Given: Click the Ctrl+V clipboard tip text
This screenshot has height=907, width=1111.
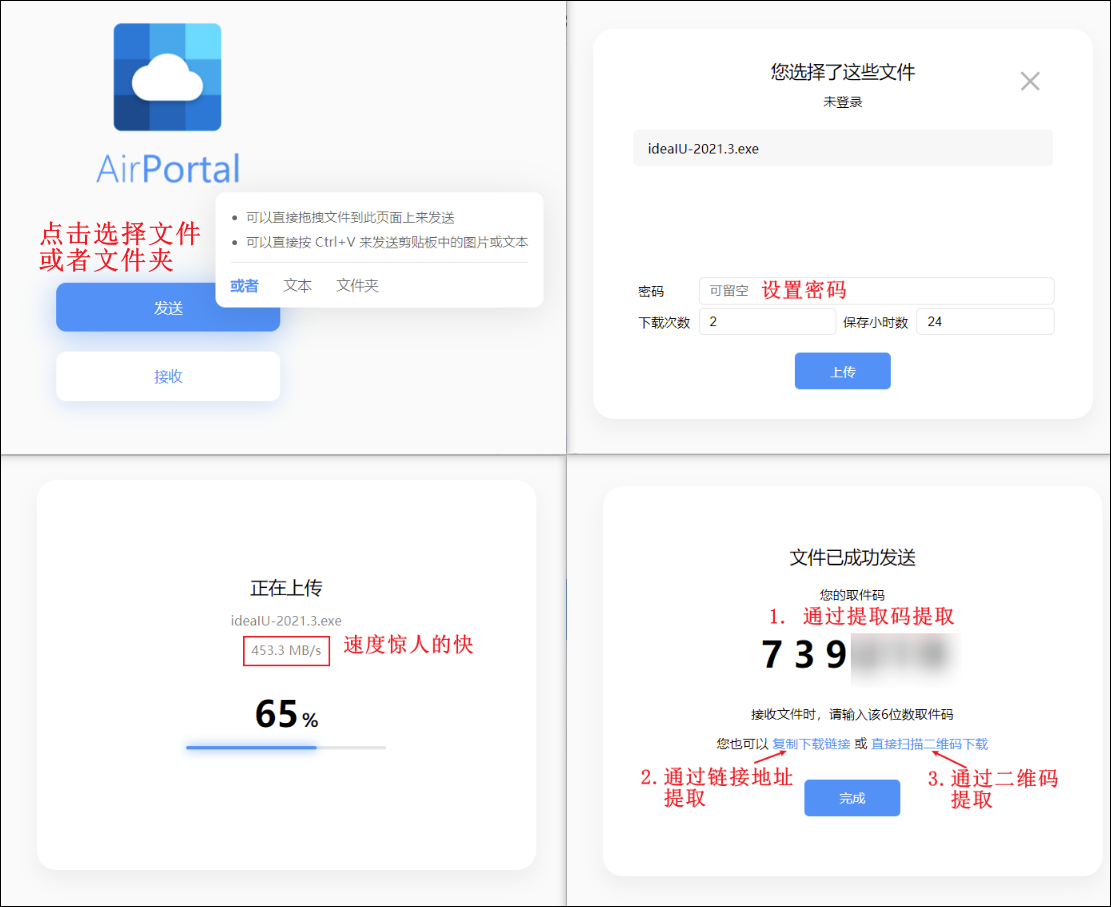Looking at the screenshot, I should [387, 242].
